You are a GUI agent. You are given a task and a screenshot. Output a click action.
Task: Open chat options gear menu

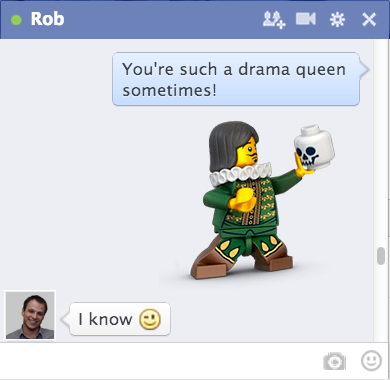click(x=337, y=19)
